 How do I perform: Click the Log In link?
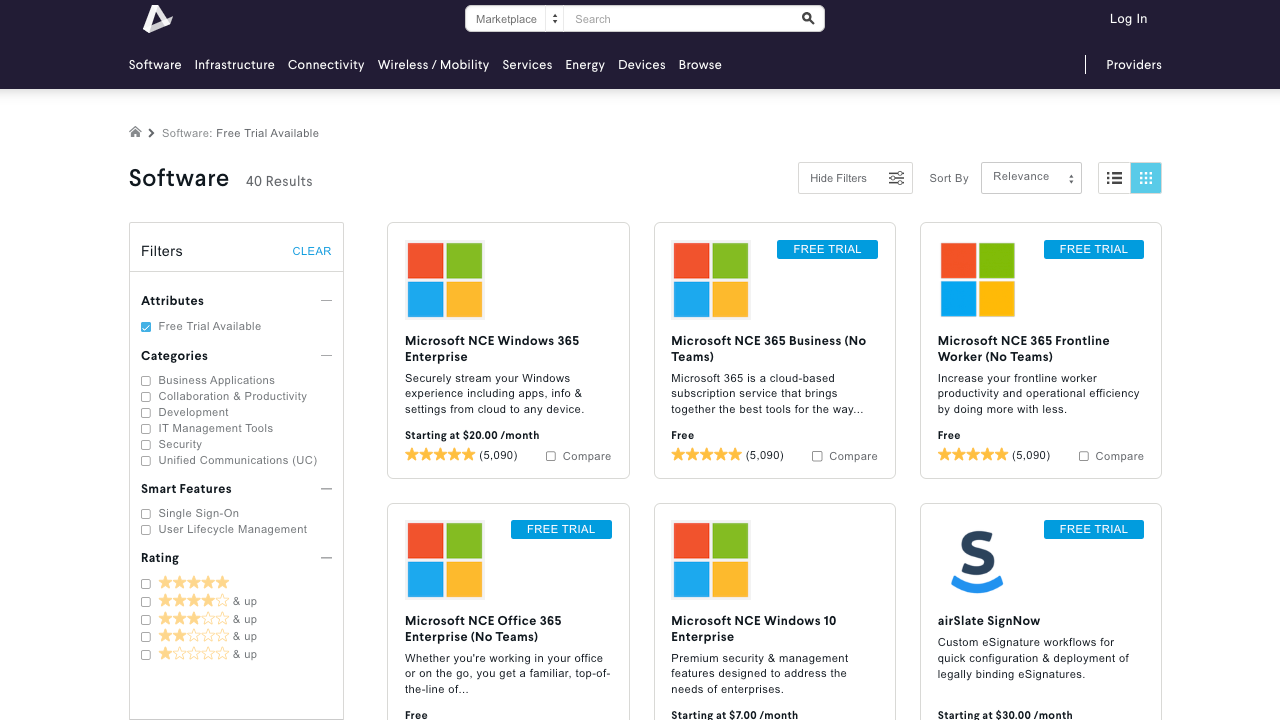tap(1128, 19)
